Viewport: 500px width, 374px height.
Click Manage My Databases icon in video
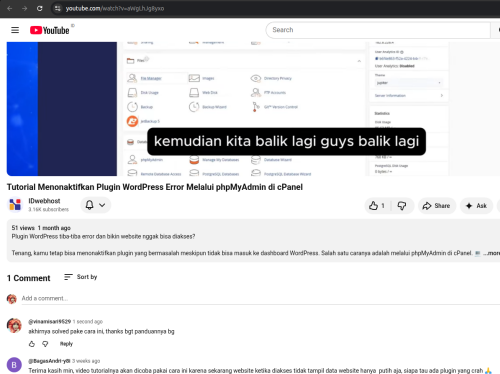[x=194, y=160]
